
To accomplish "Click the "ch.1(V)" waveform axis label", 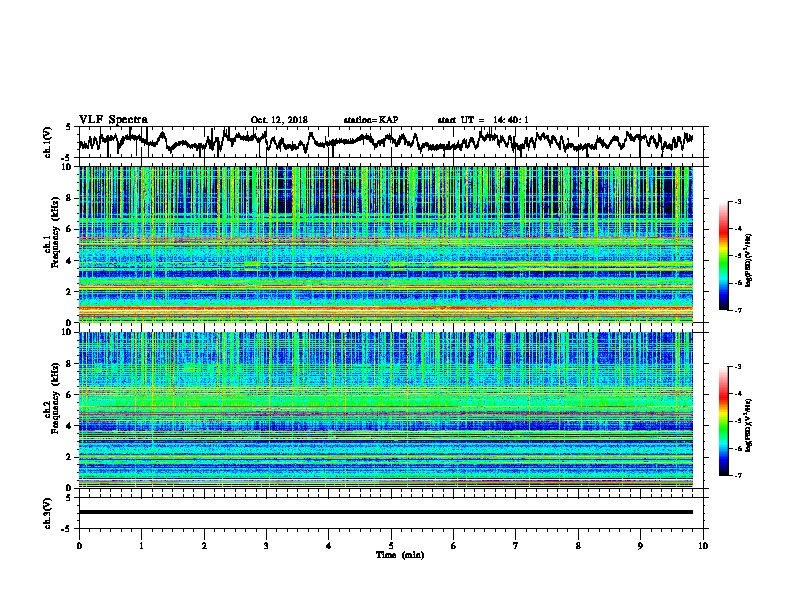I will pyautogui.click(x=48, y=142).
